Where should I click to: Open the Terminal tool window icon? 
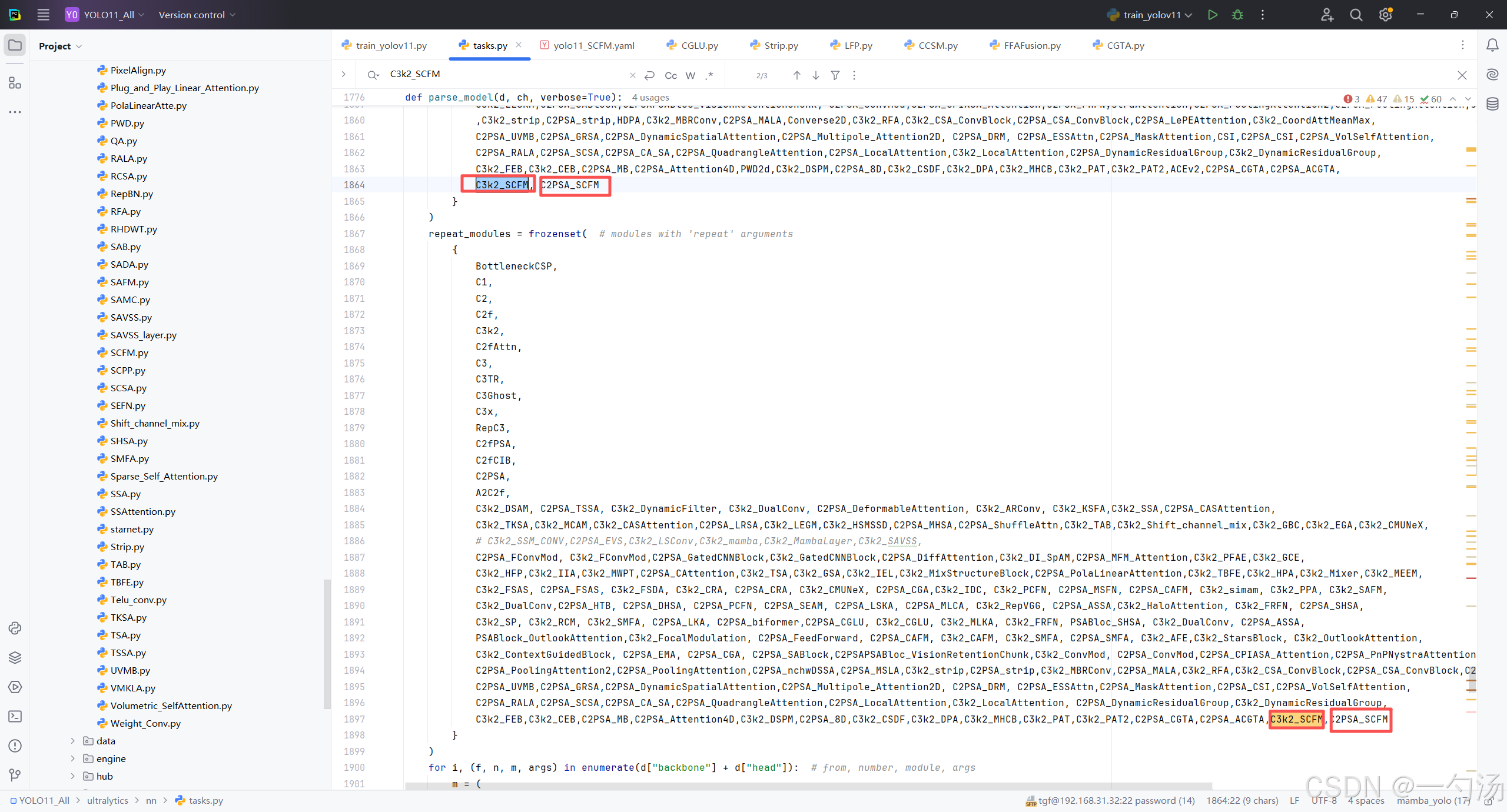pyautogui.click(x=15, y=716)
